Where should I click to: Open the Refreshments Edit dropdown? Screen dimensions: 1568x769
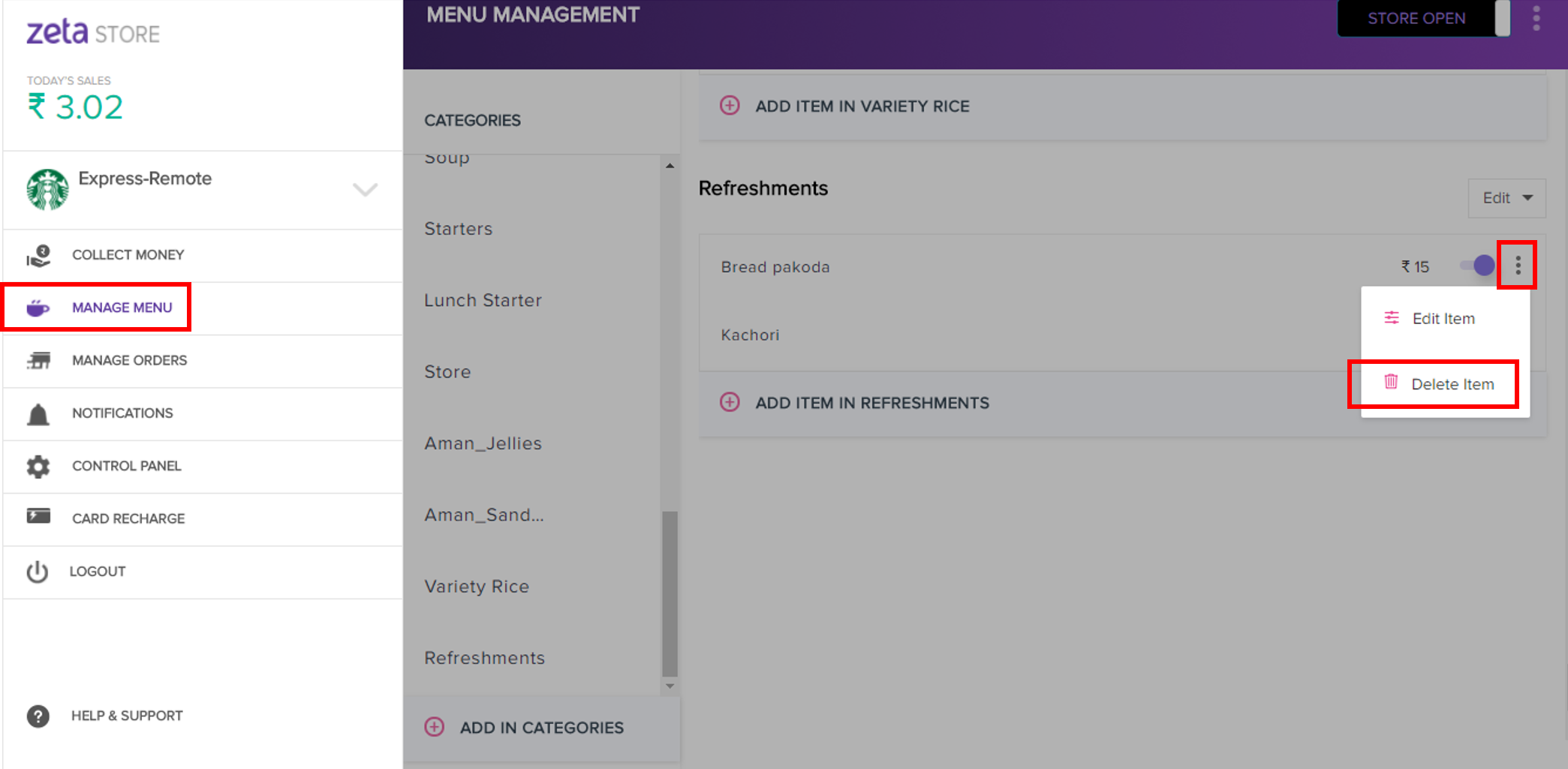1506,198
